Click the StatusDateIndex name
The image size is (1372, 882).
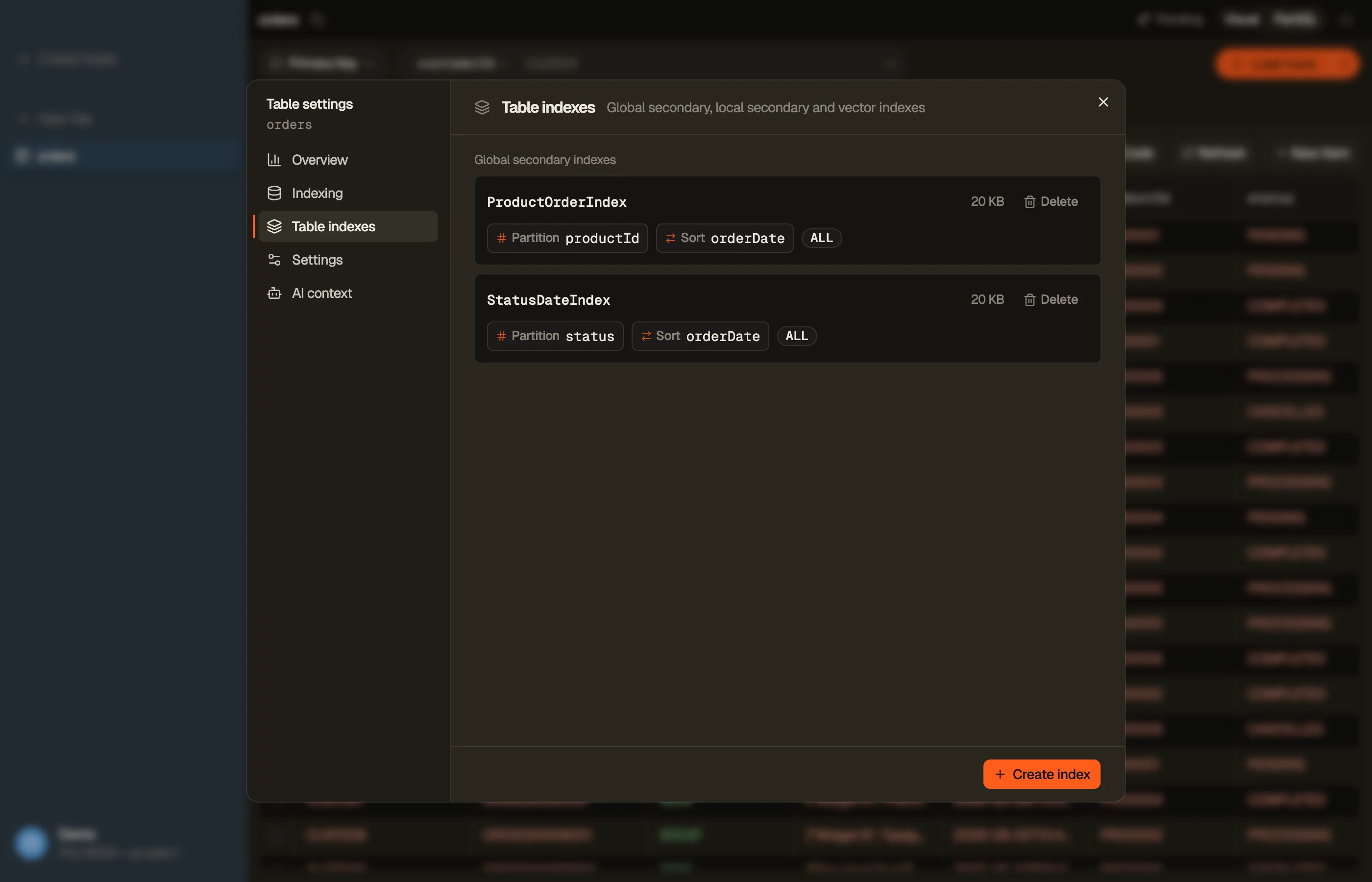[x=548, y=299]
